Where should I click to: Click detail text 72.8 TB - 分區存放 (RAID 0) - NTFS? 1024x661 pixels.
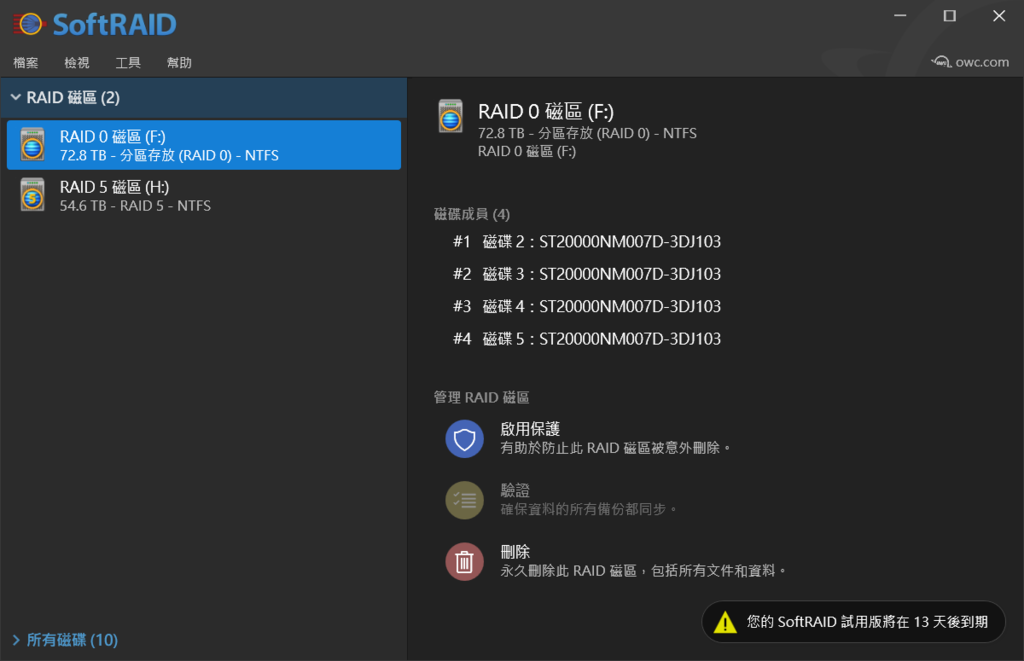[x=587, y=133]
